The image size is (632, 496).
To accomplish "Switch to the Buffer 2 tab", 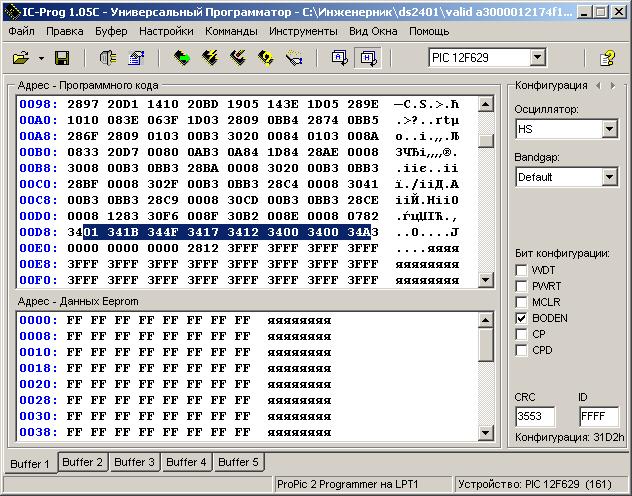I will [x=82, y=462].
